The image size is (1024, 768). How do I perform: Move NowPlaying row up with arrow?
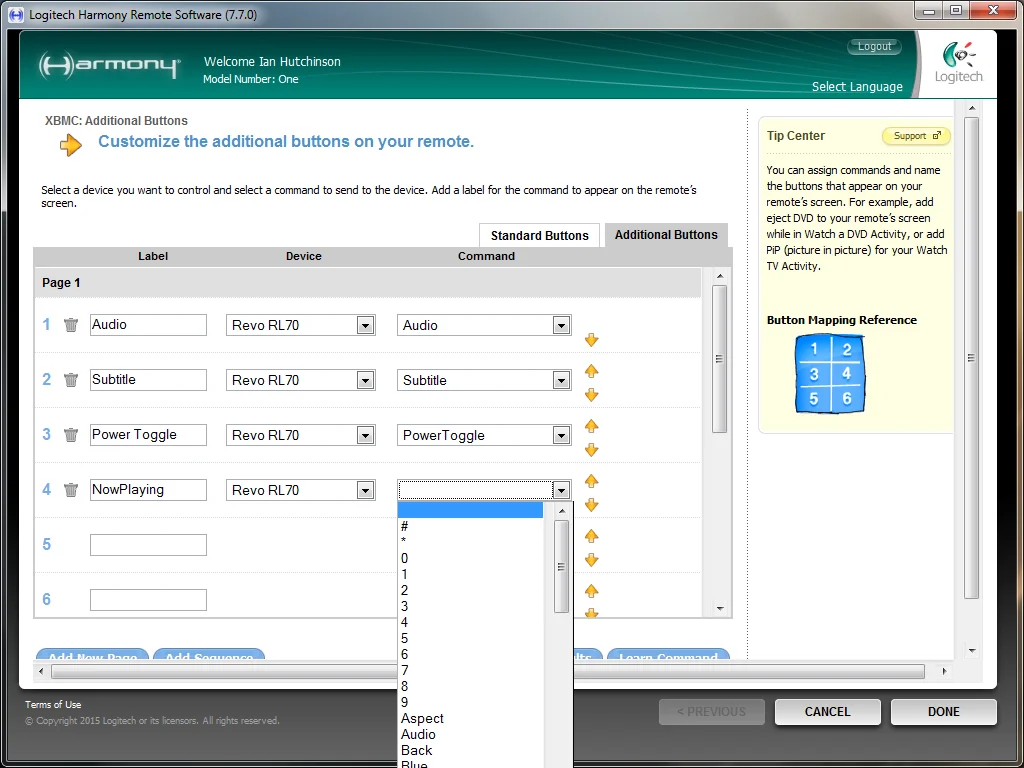(x=592, y=481)
